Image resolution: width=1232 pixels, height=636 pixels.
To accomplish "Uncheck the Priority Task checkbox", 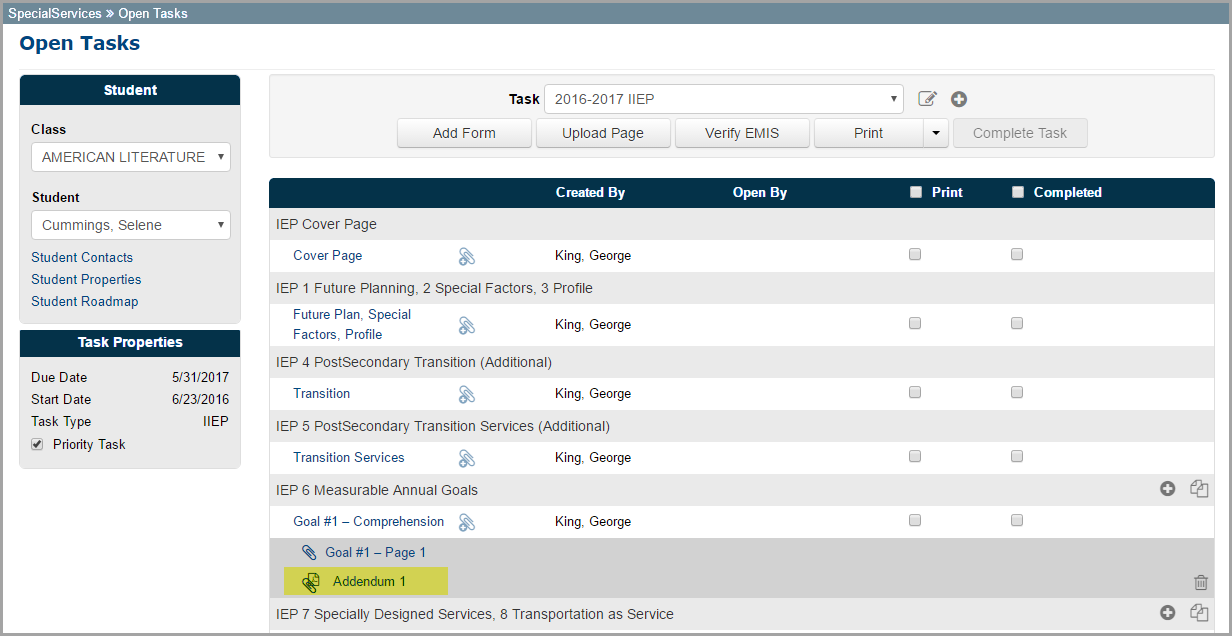I will coord(37,444).
